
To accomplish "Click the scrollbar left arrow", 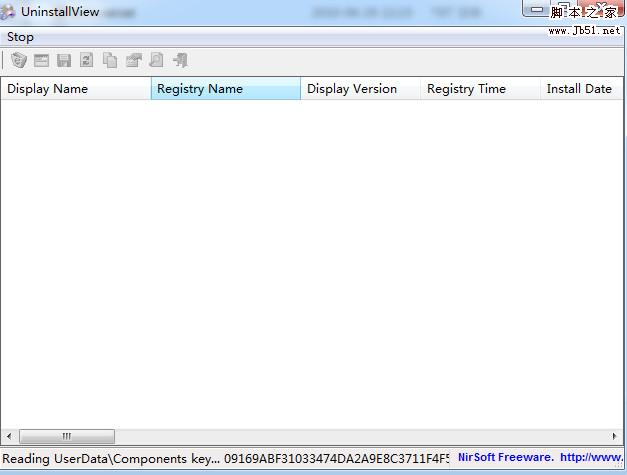I will click(9, 436).
